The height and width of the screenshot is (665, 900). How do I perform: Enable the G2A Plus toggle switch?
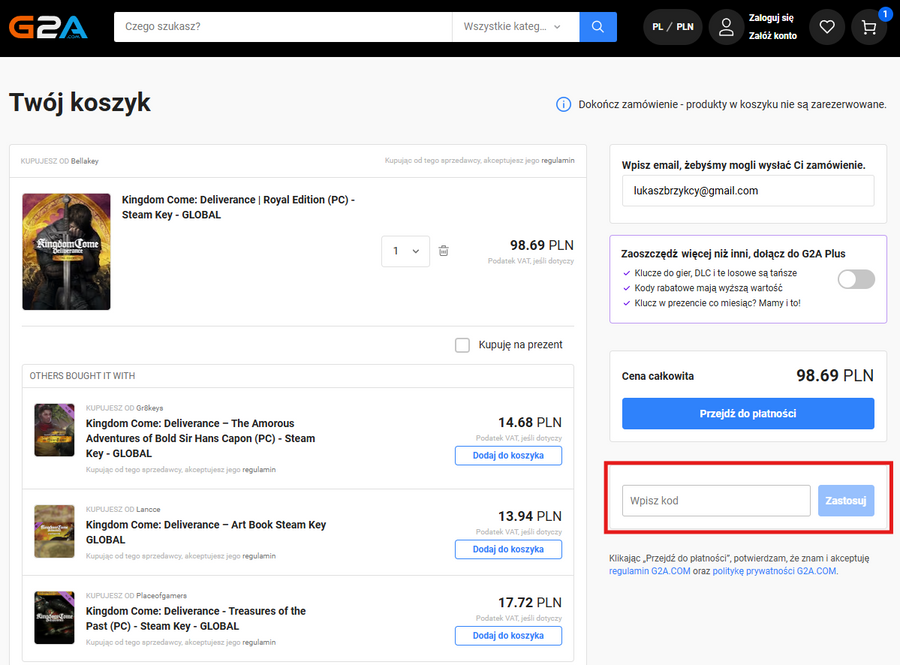coord(856,279)
